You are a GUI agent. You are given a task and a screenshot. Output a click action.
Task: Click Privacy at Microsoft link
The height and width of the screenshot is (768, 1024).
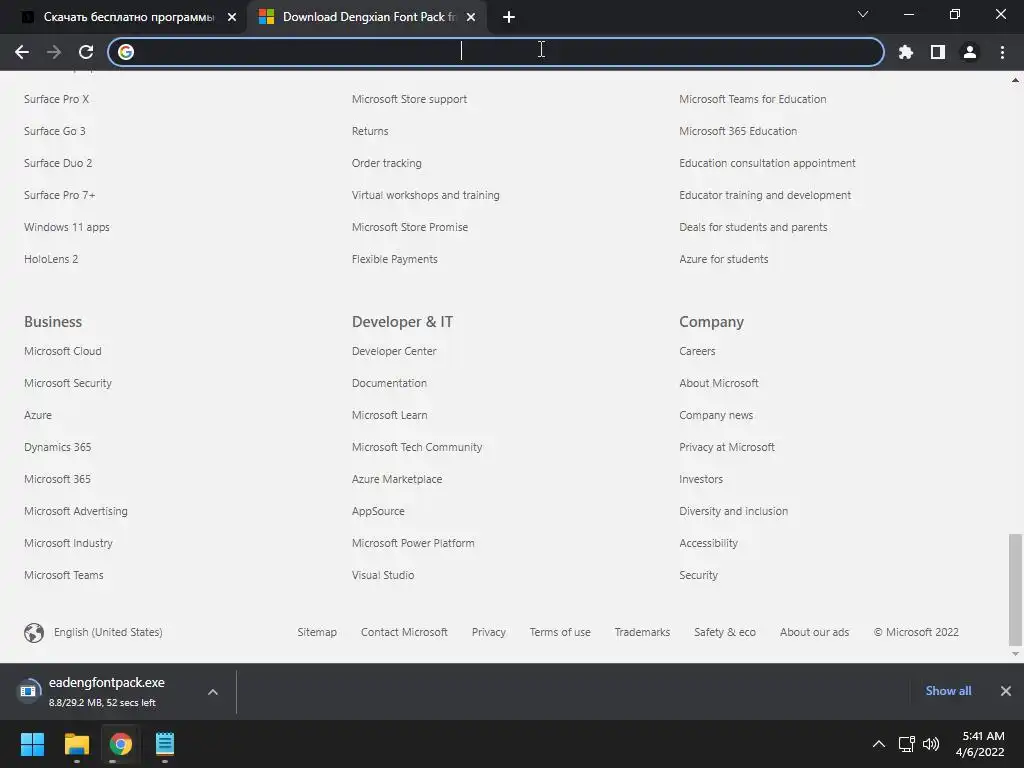(x=727, y=447)
